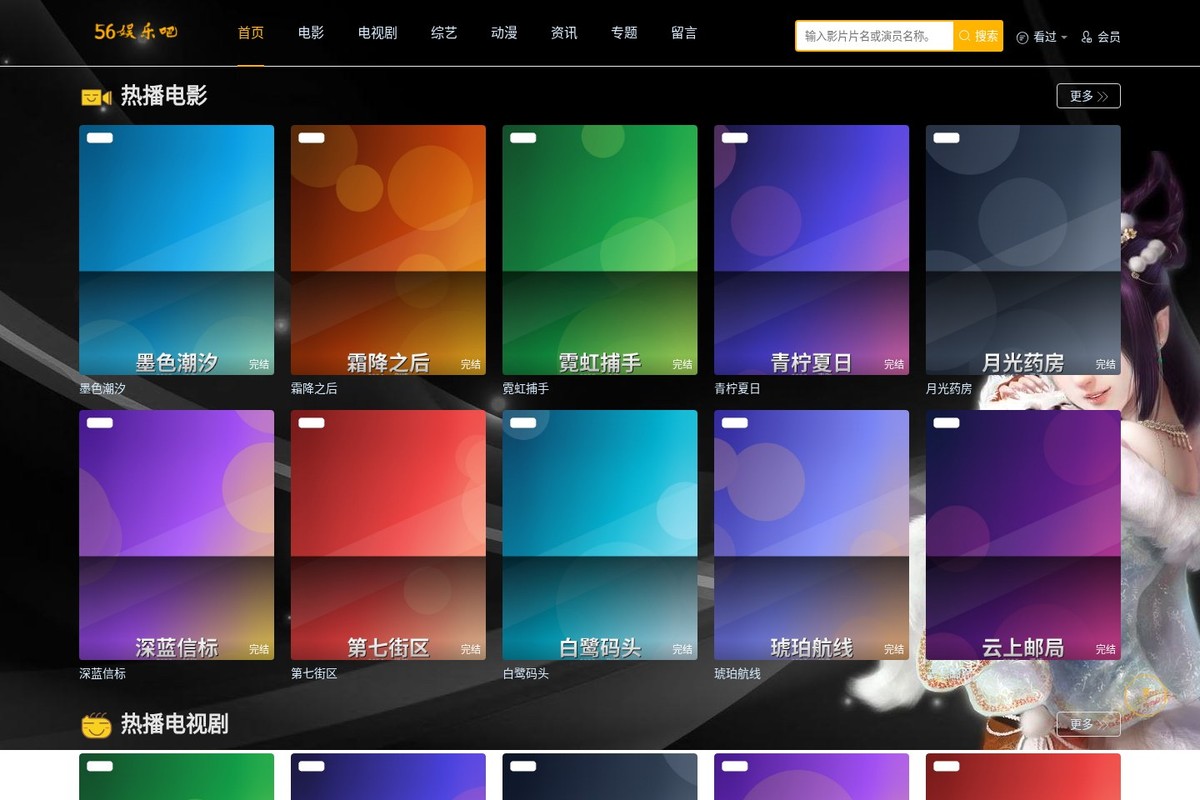Click the 霓虹捕手 title link below poster
This screenshot has height=800, width=1200.
[x=526, y=388]
